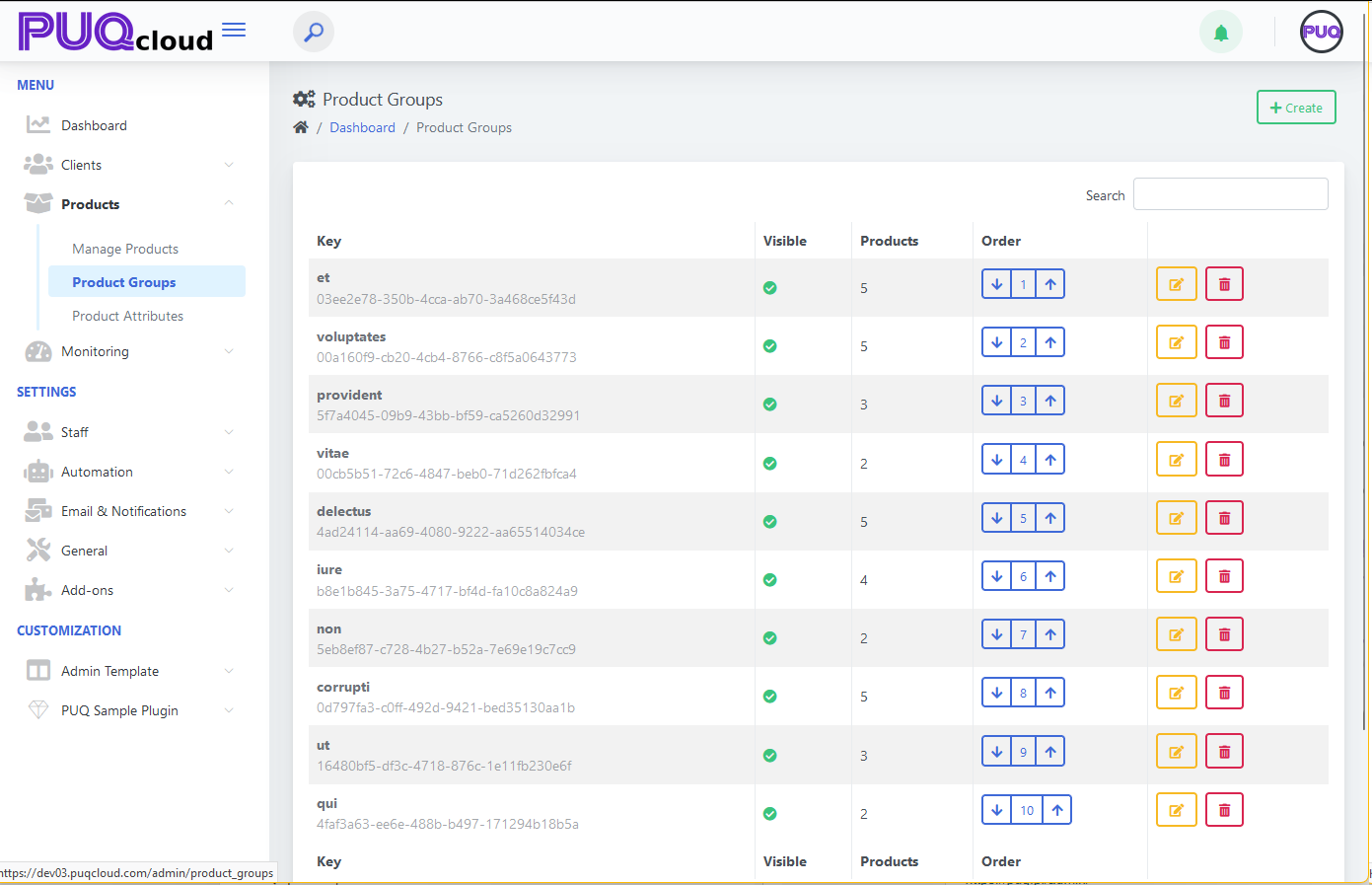Click UUID 16480bf5-df3c-4718-876c-1e11fb230e6f

(444, 766)
